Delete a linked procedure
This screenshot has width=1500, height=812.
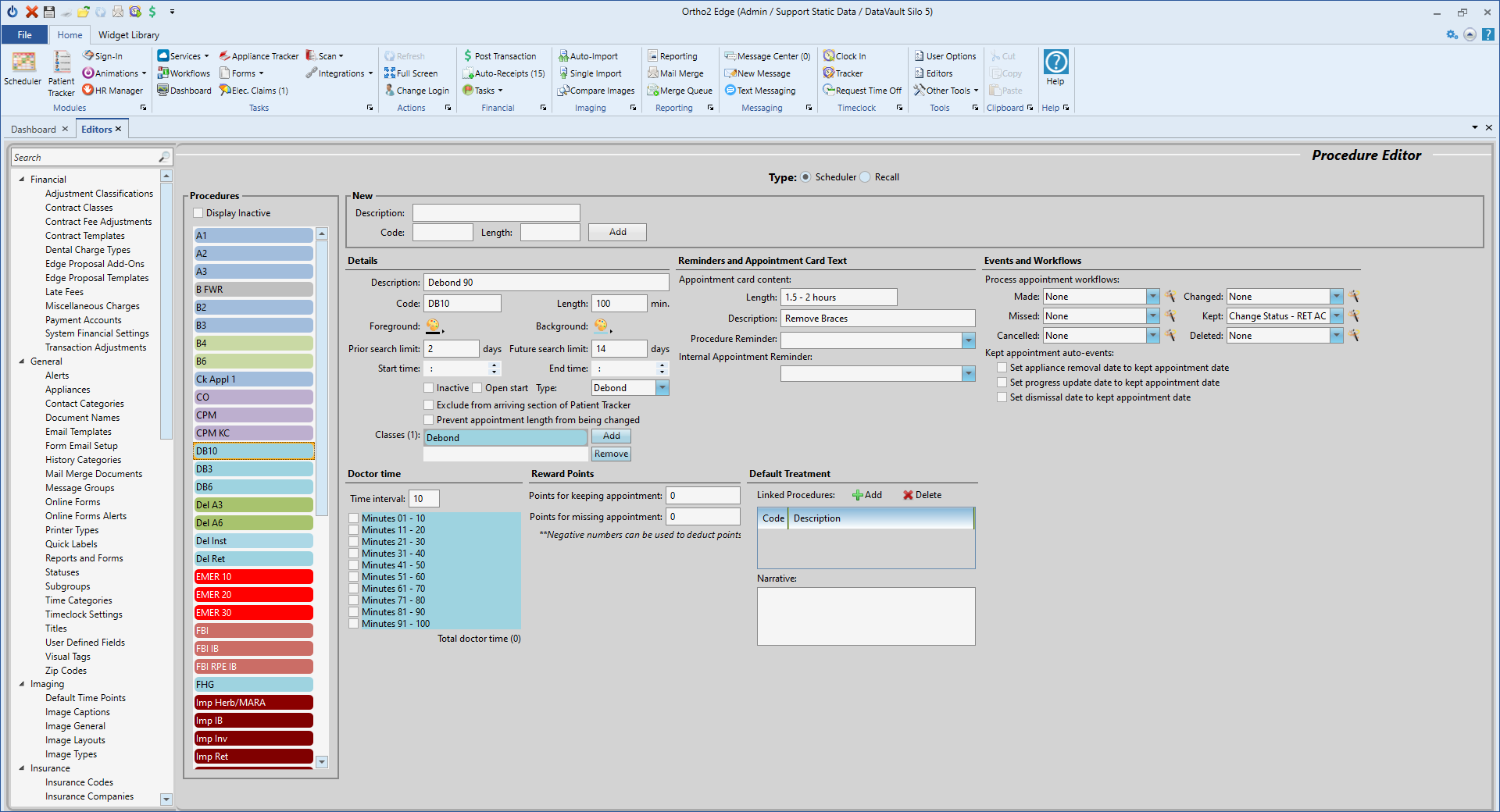922,495
